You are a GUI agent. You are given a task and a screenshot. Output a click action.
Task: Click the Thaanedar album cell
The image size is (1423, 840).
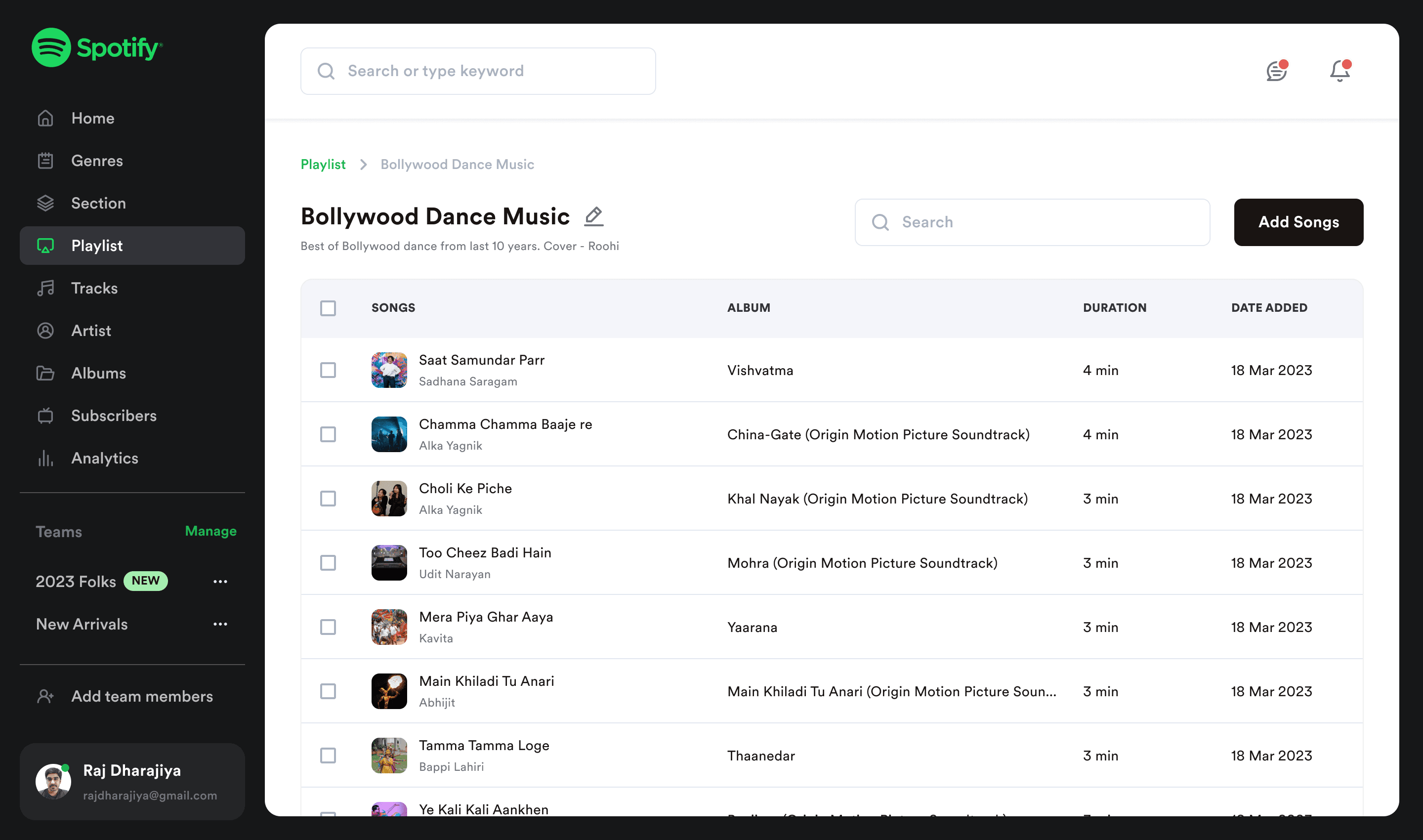761,756
